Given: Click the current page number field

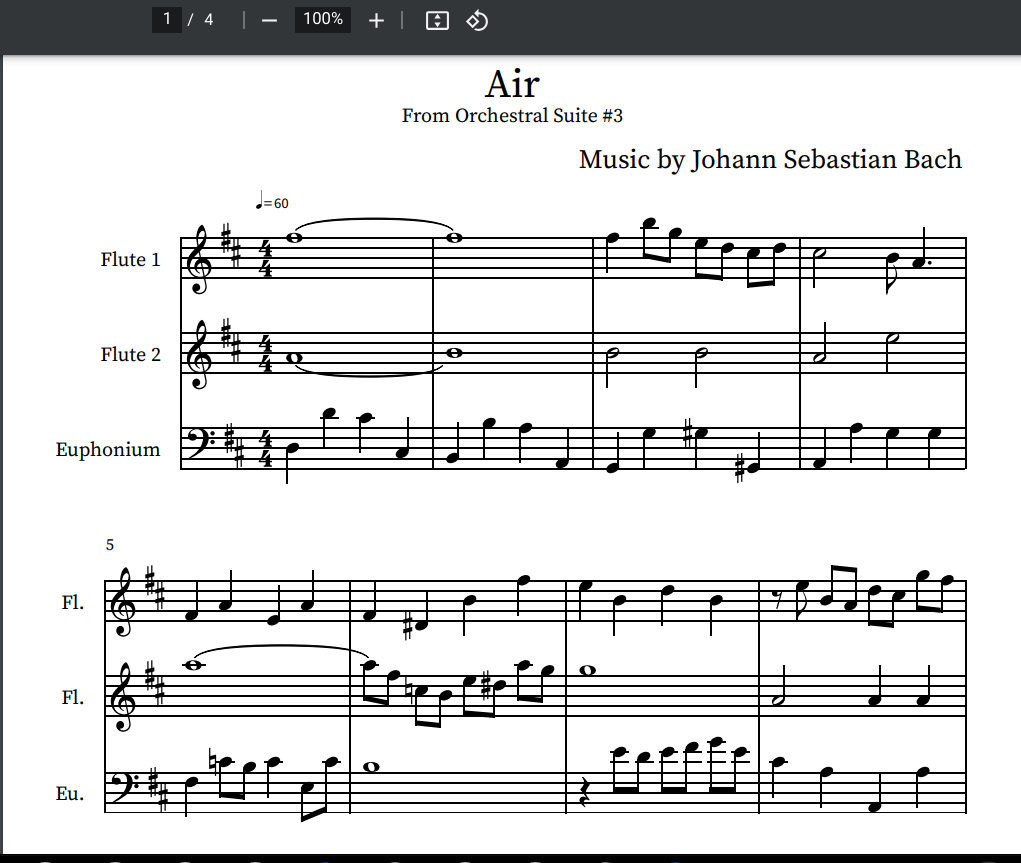Looking at the screenshot, I should click(x=167, y=19).
